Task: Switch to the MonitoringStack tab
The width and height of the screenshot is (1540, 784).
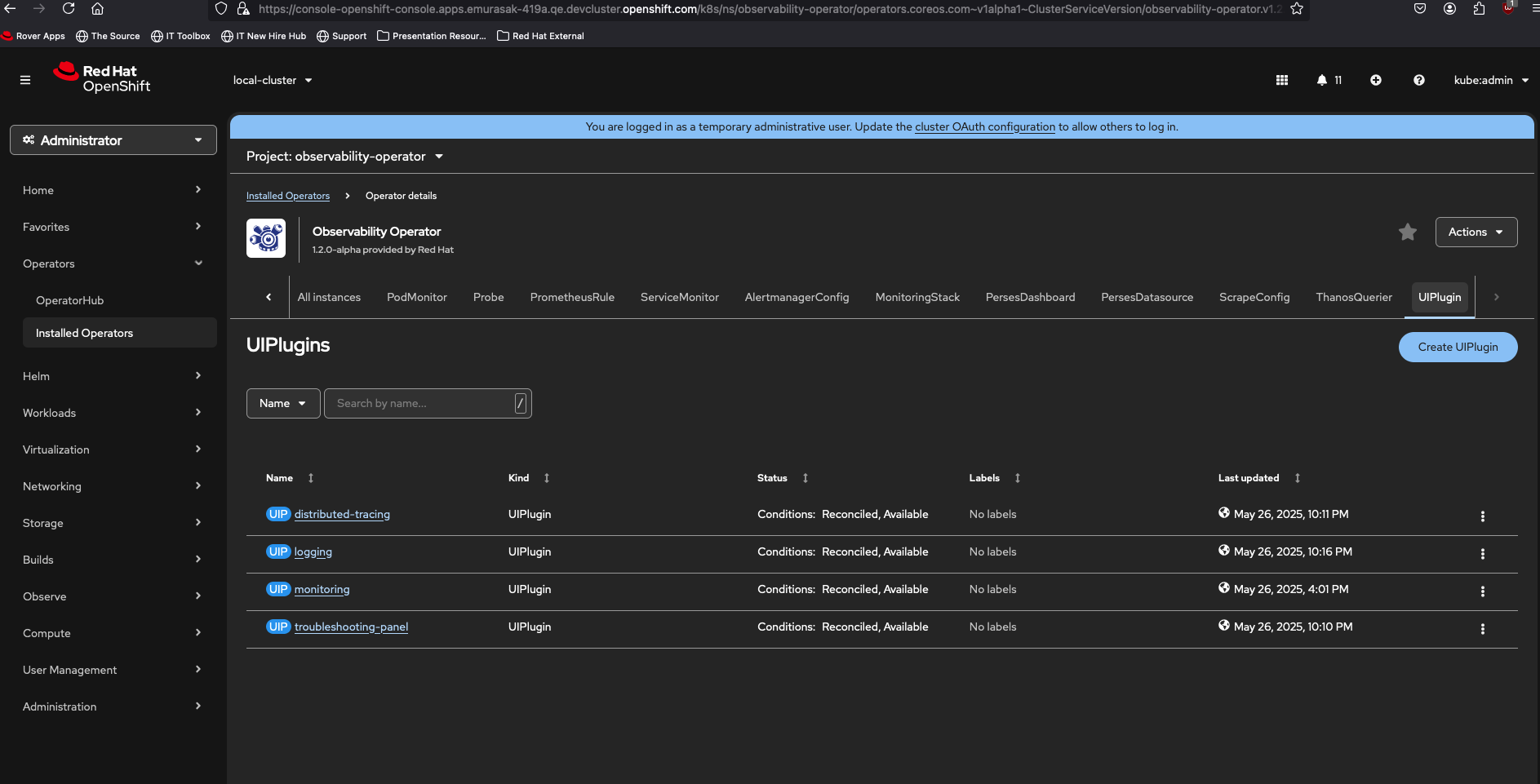Action: (917, 298)
